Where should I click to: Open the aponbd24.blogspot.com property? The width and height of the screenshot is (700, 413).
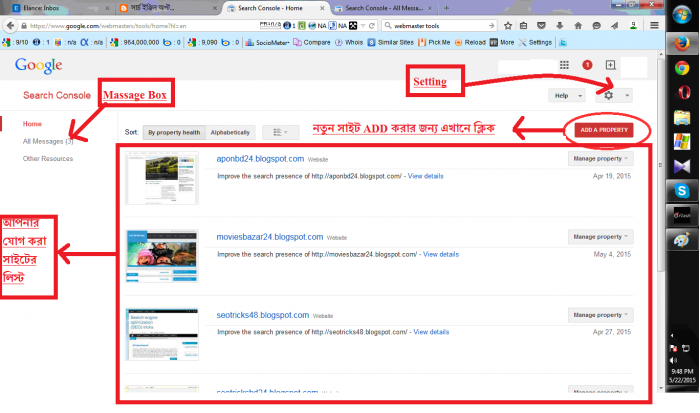pyautogui.click(x=260, y=159)
